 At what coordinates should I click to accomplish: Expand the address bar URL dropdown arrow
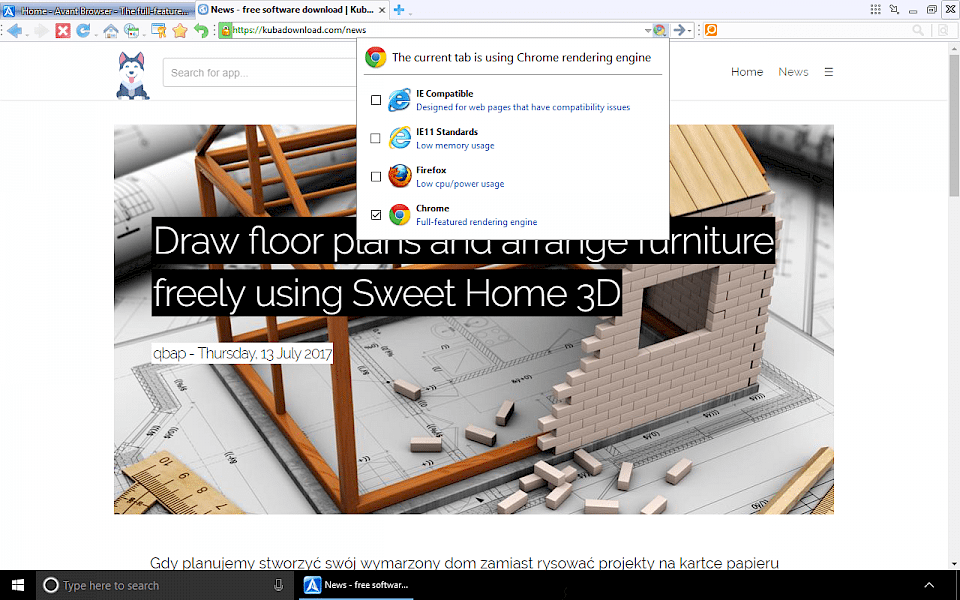[648, 31]
